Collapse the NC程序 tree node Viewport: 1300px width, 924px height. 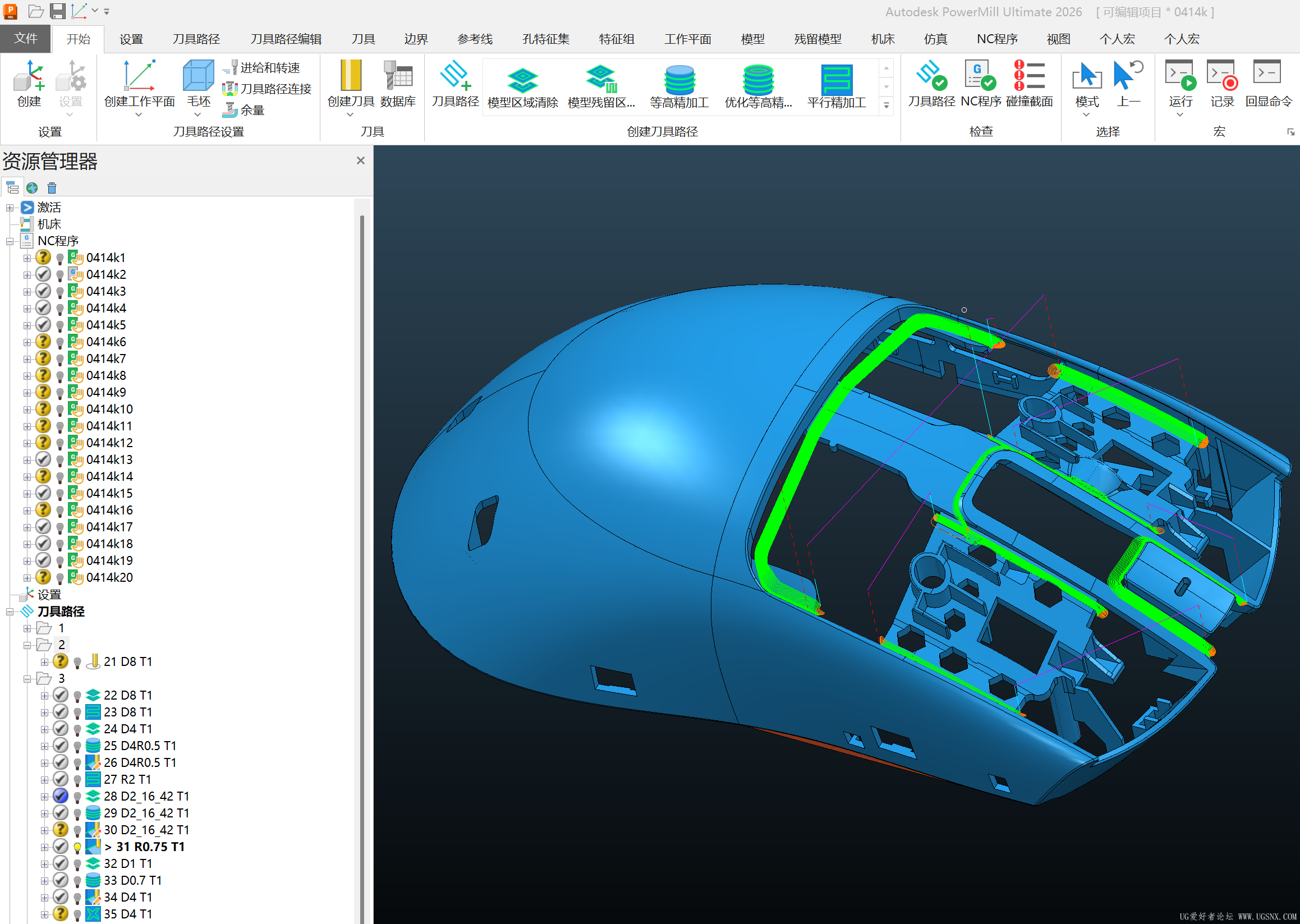click(10, 241)
